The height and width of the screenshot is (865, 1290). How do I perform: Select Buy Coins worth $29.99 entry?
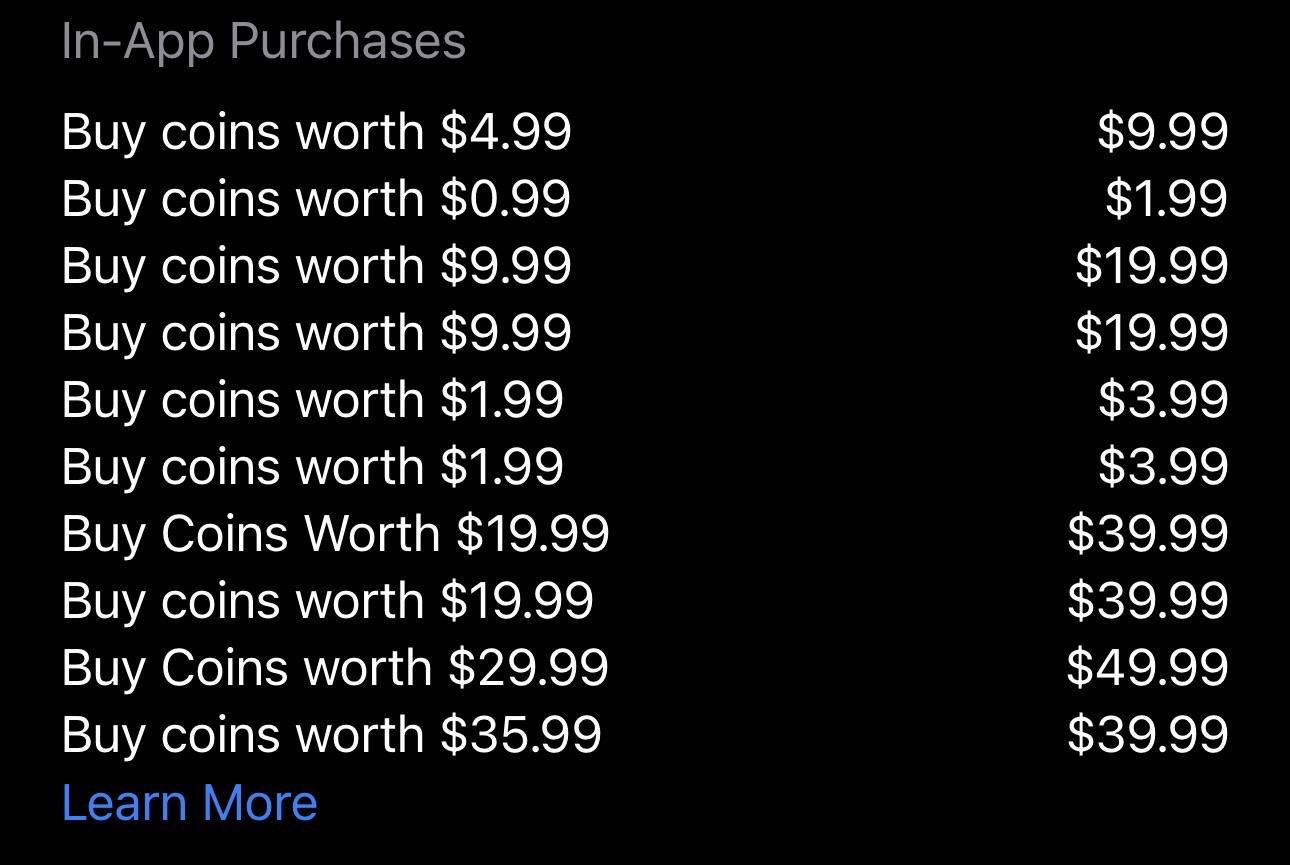(335, 668)
